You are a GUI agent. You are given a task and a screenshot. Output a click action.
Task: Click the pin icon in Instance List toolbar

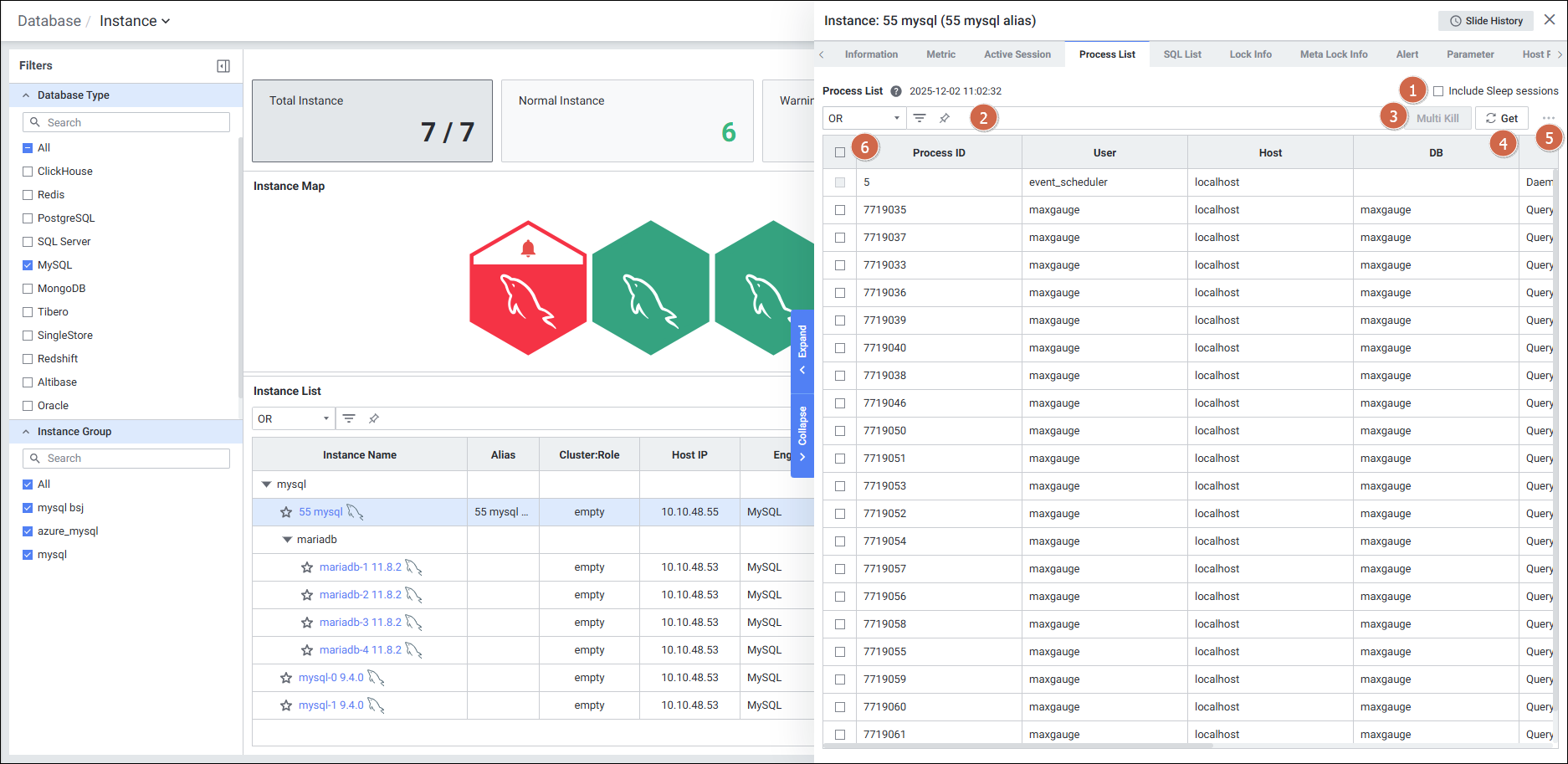coord(374,418)
